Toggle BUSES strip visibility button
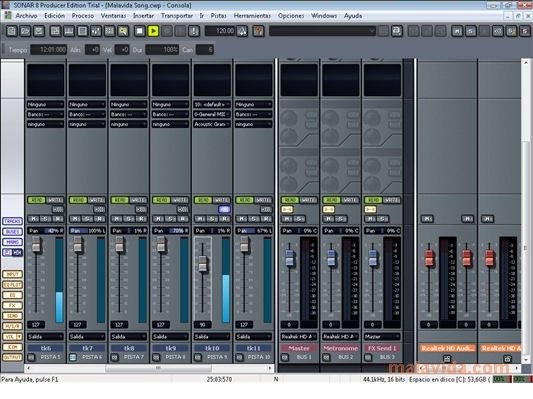 [x=13, y=232]
